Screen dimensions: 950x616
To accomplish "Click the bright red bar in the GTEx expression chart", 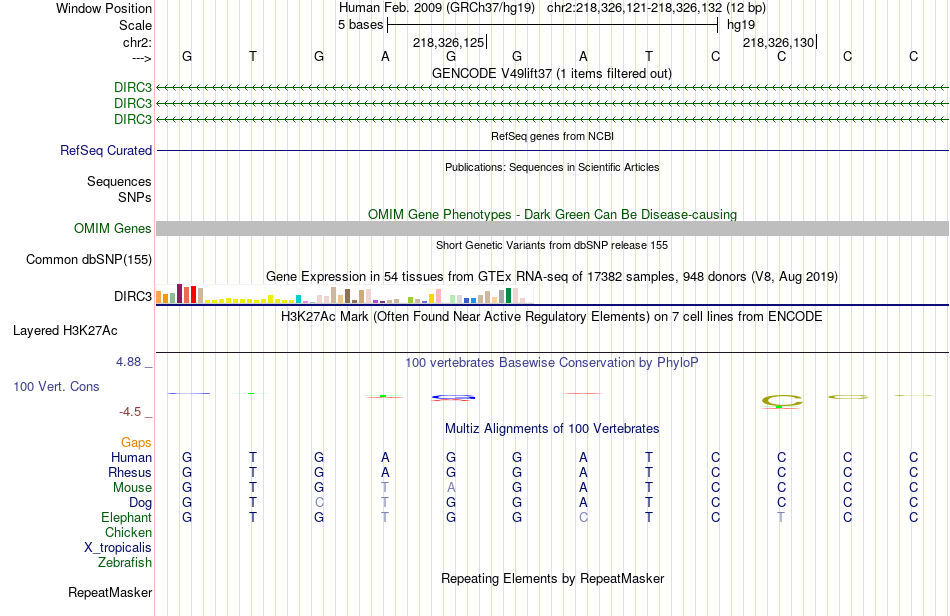I will click(193, 294).
